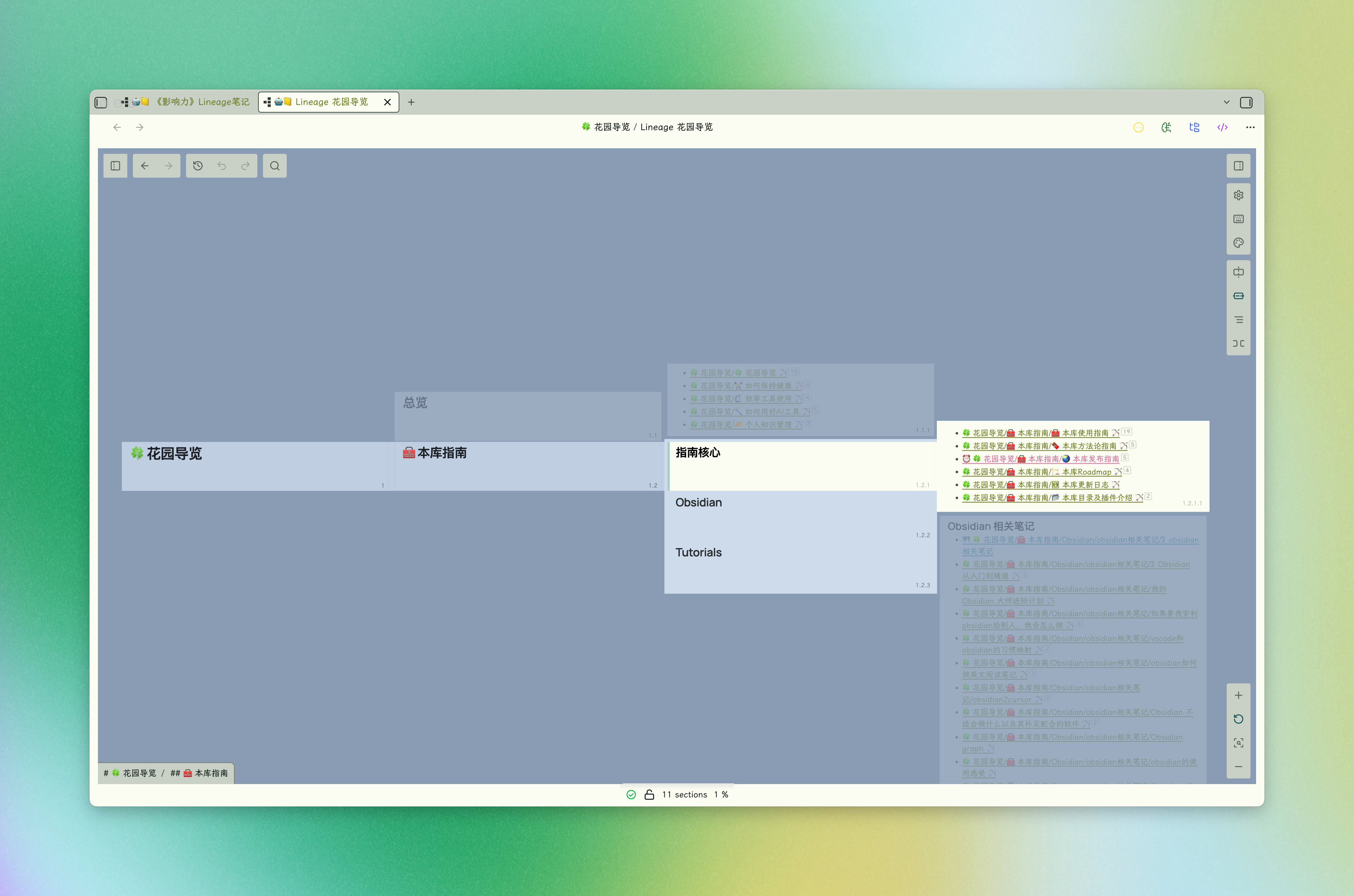Screen dimensions: 1354x896
Task: Go back with the header back arrow
Action: 117,127
